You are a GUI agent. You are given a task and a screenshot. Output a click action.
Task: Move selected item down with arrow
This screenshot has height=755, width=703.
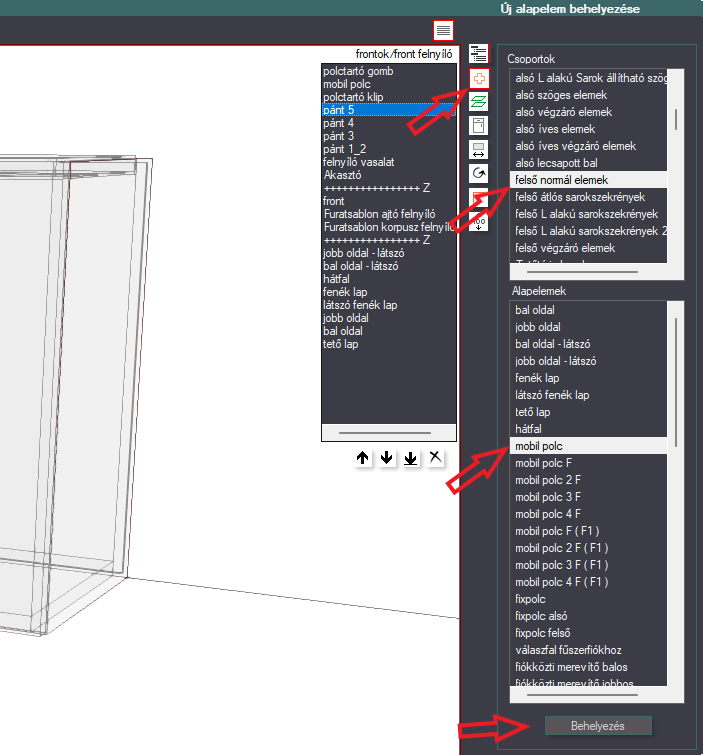386,457
